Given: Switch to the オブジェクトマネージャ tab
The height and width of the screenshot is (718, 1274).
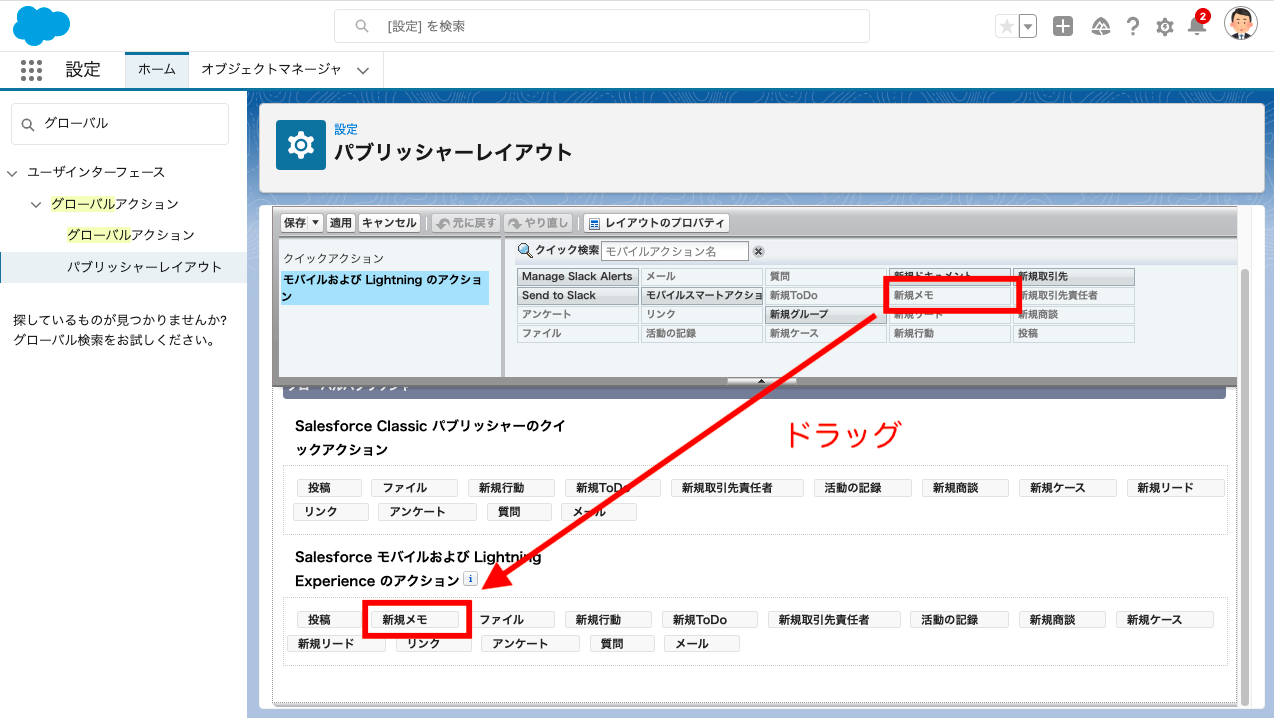Looking at the screenshot, I should (x=271, y=70).
